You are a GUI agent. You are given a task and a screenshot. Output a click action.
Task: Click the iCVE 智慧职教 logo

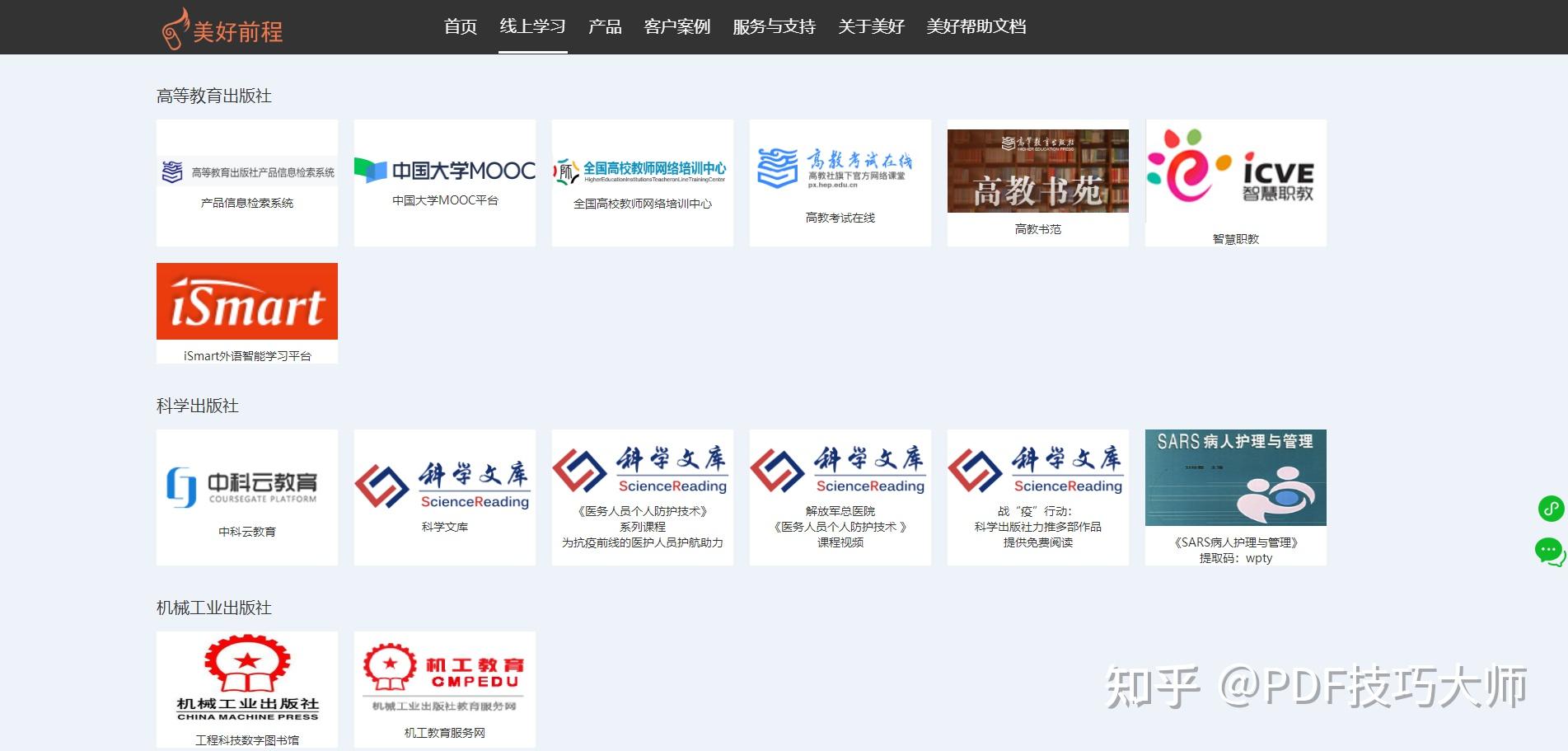click(1236, 171)
